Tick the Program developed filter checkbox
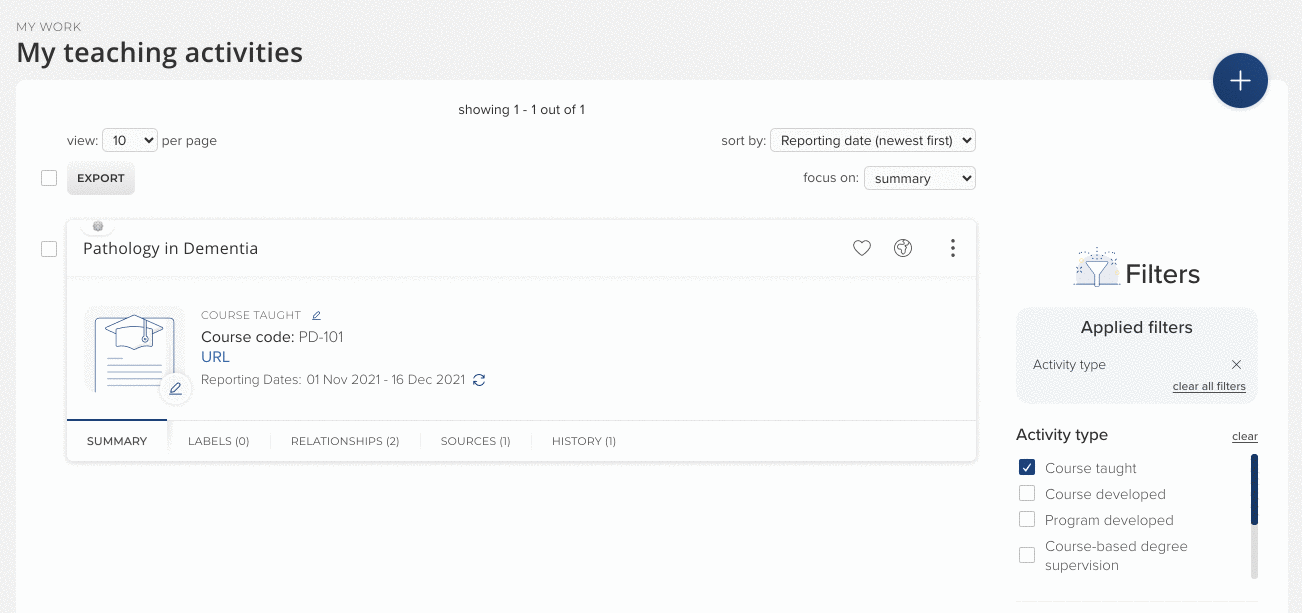Screen dimensions: 1302x613 1027,520
